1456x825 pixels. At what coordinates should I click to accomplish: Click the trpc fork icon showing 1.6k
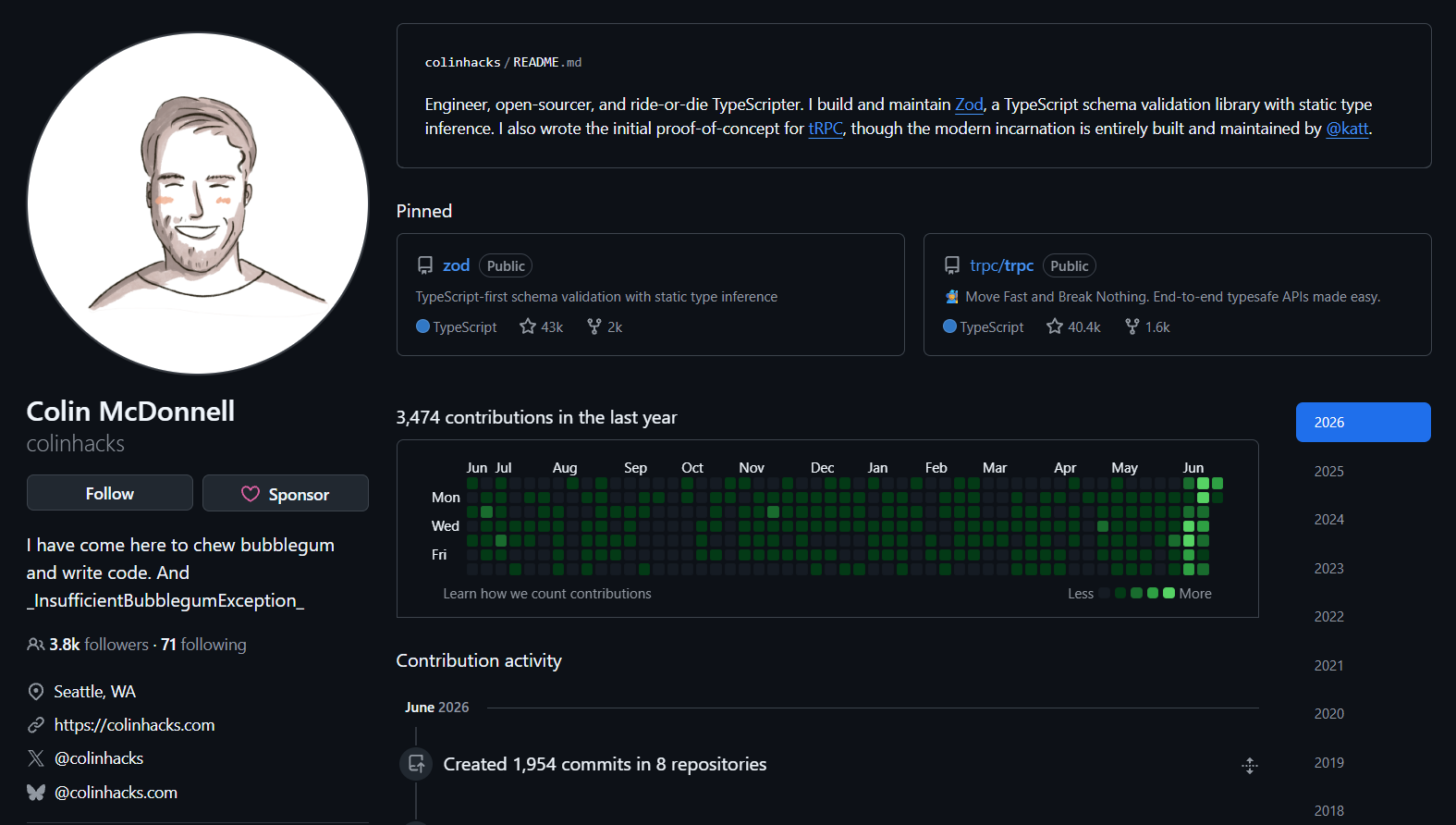tap(1132, 326)
